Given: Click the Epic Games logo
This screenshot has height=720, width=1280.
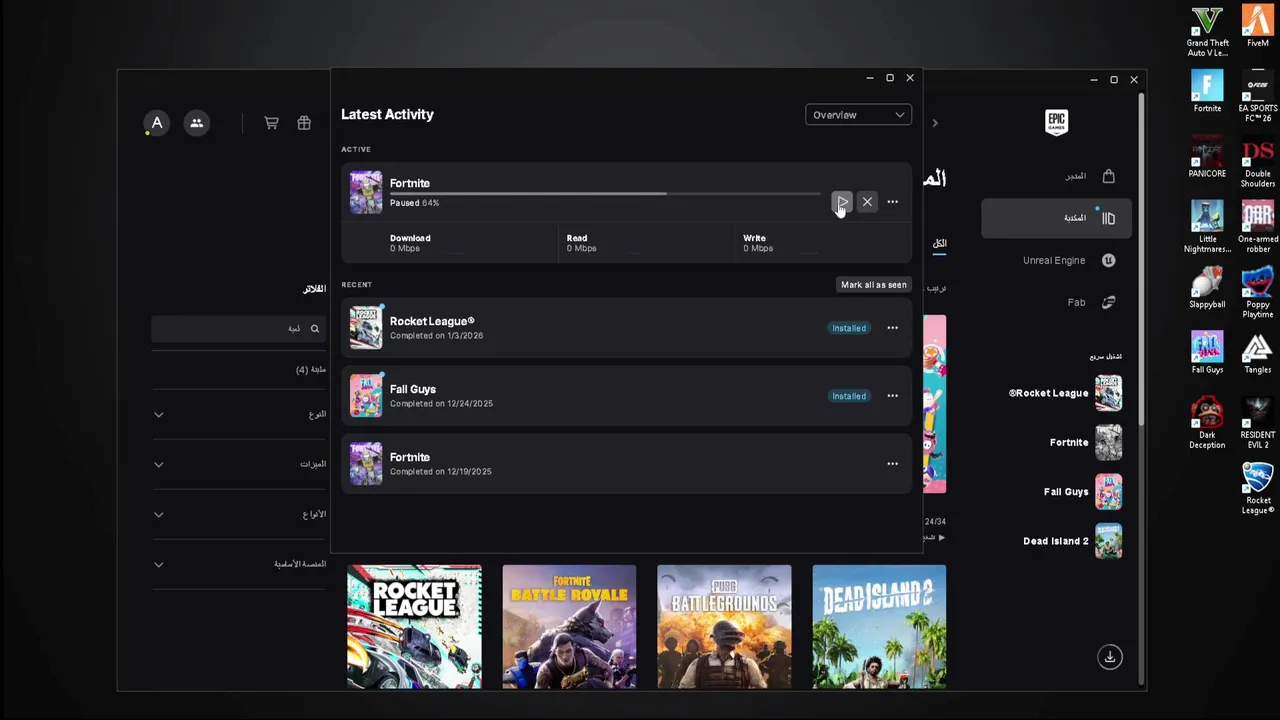Looking at the screenshot, I should 1056,122.
